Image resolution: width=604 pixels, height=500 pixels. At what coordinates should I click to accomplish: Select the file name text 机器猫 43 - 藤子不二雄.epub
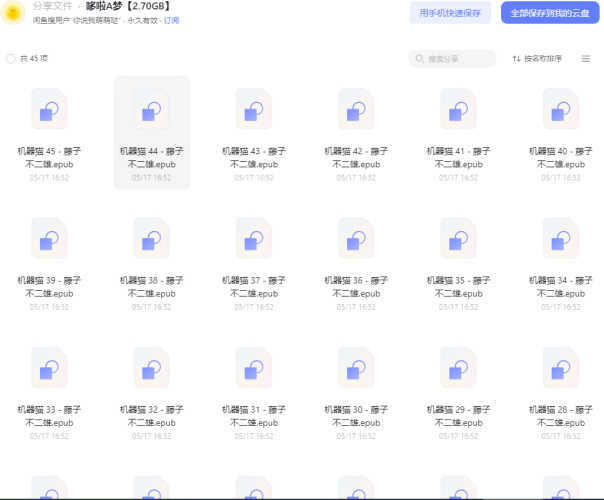254,158
